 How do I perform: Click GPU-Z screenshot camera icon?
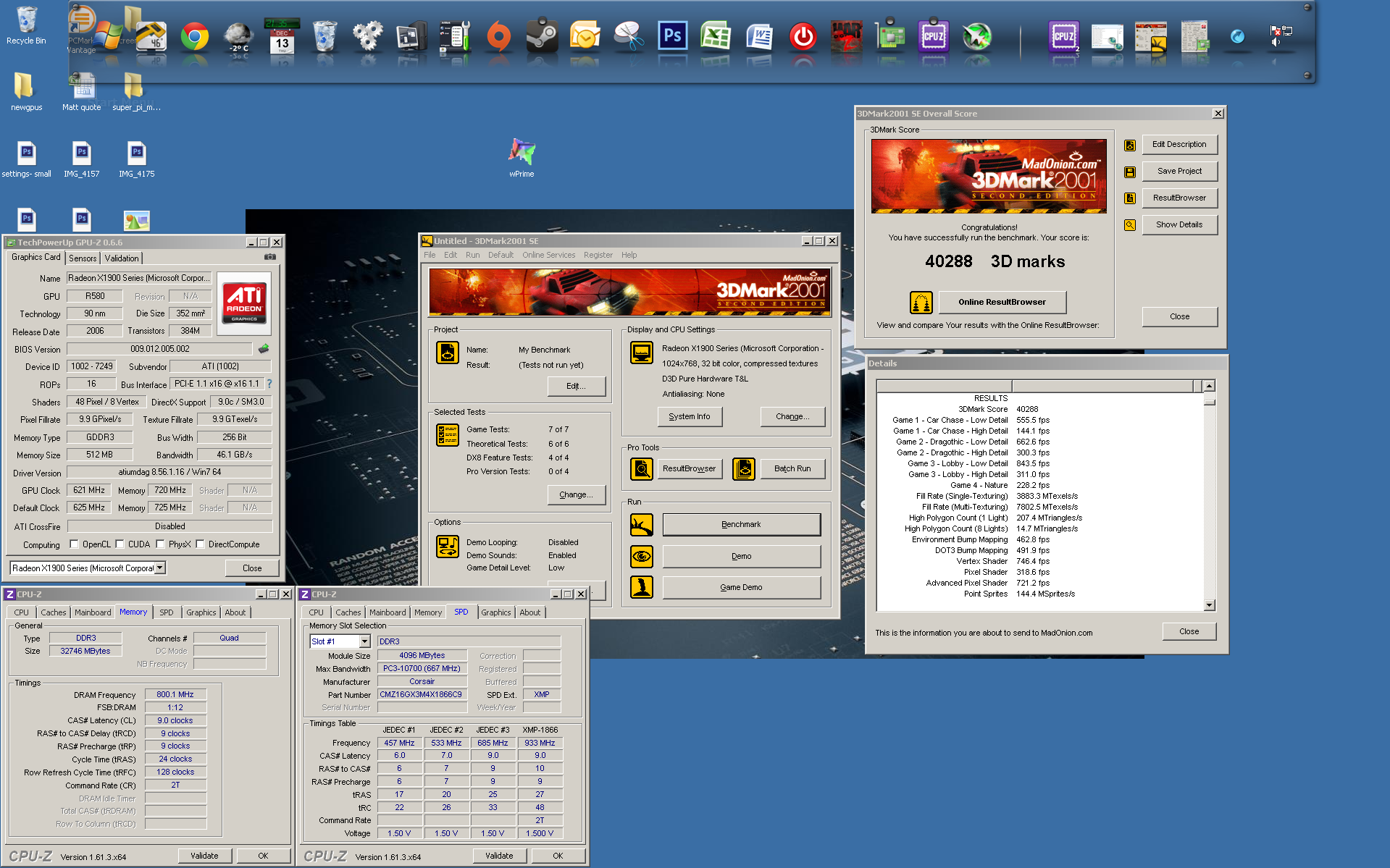click(x=270, y=257)
